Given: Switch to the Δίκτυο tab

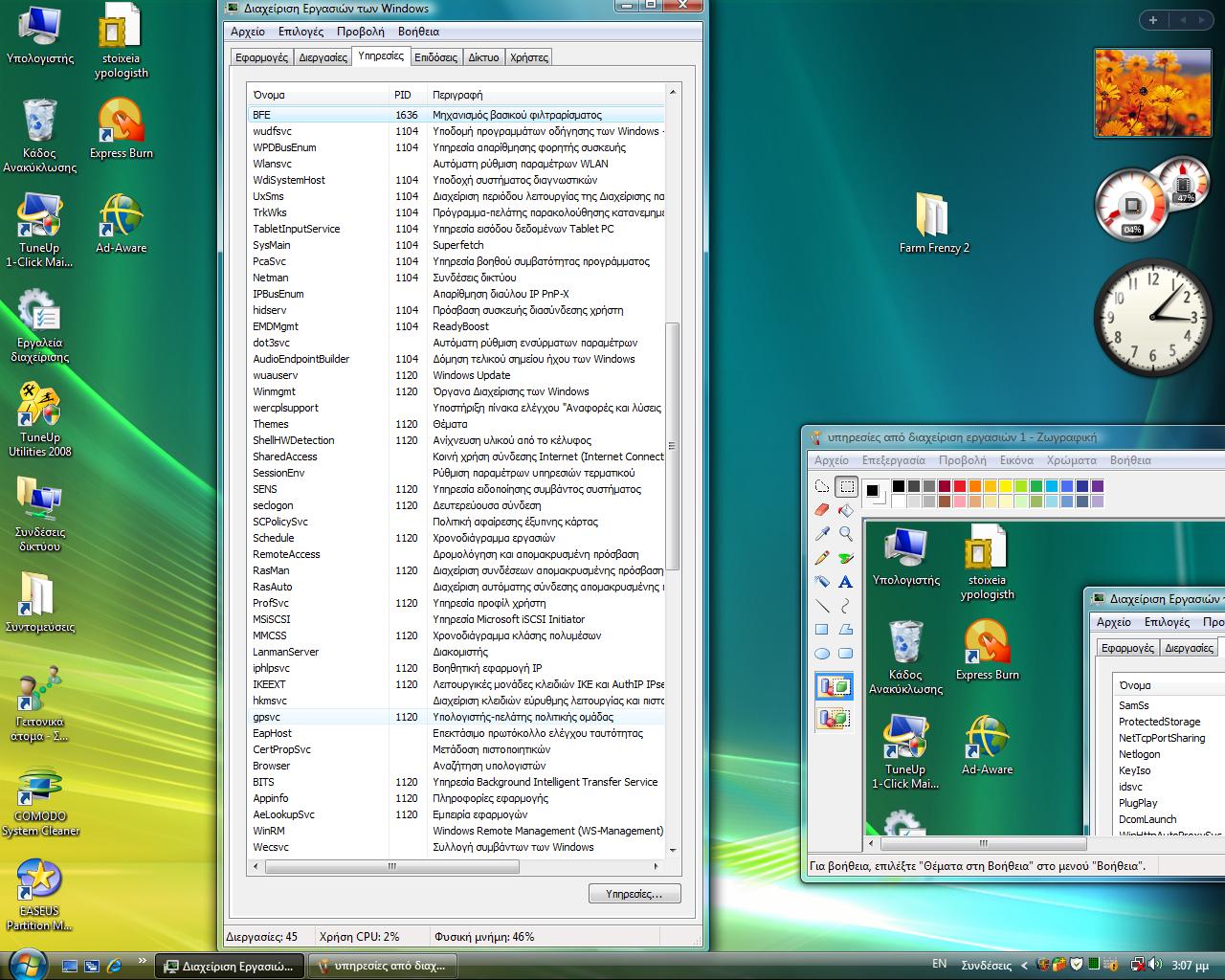Looking at the screenshot, I should 483,57.
